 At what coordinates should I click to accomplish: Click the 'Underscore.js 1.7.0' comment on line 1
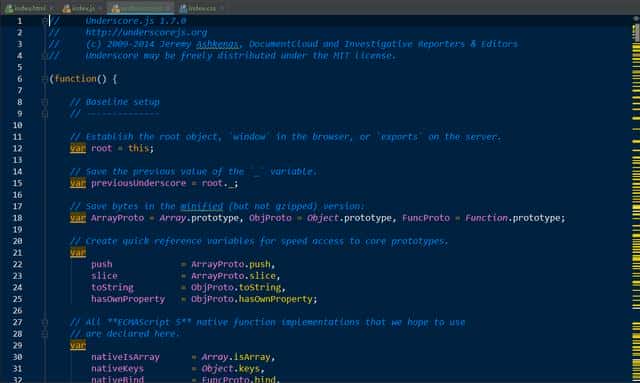point(136,21)
